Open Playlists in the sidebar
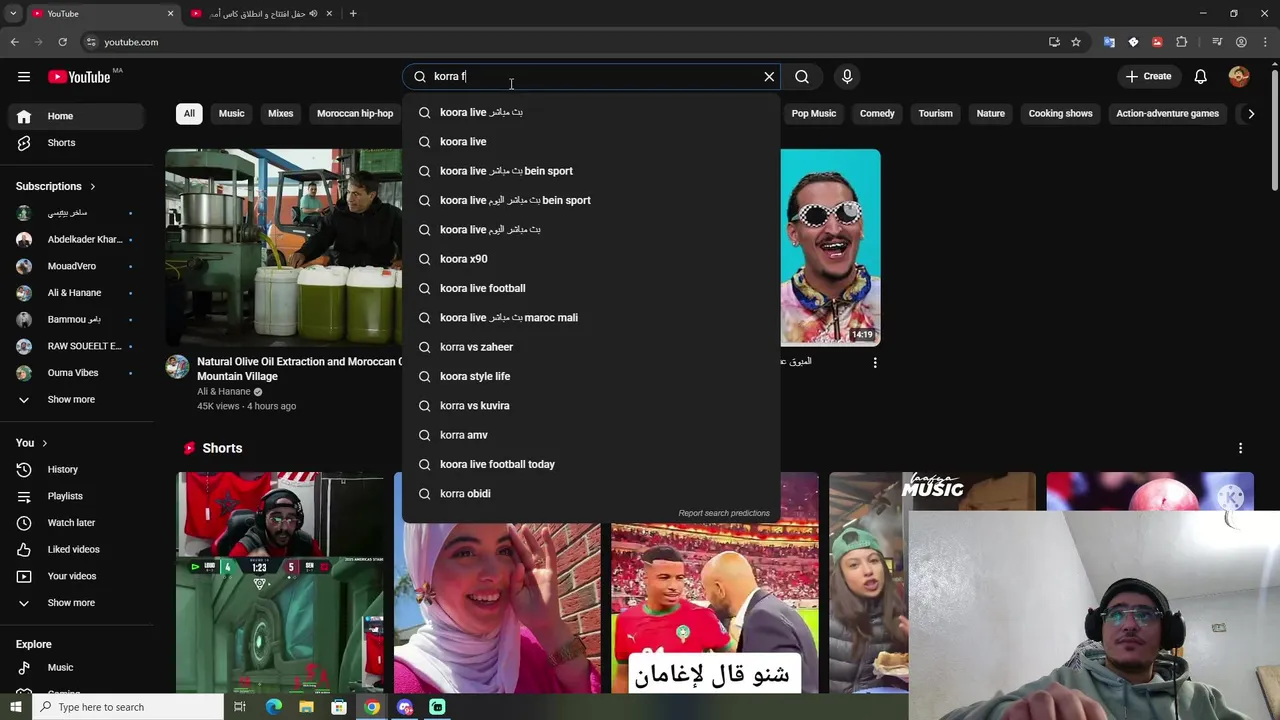Image resolution: width=1280 pixels, height=720 pixels. [78, 496]
